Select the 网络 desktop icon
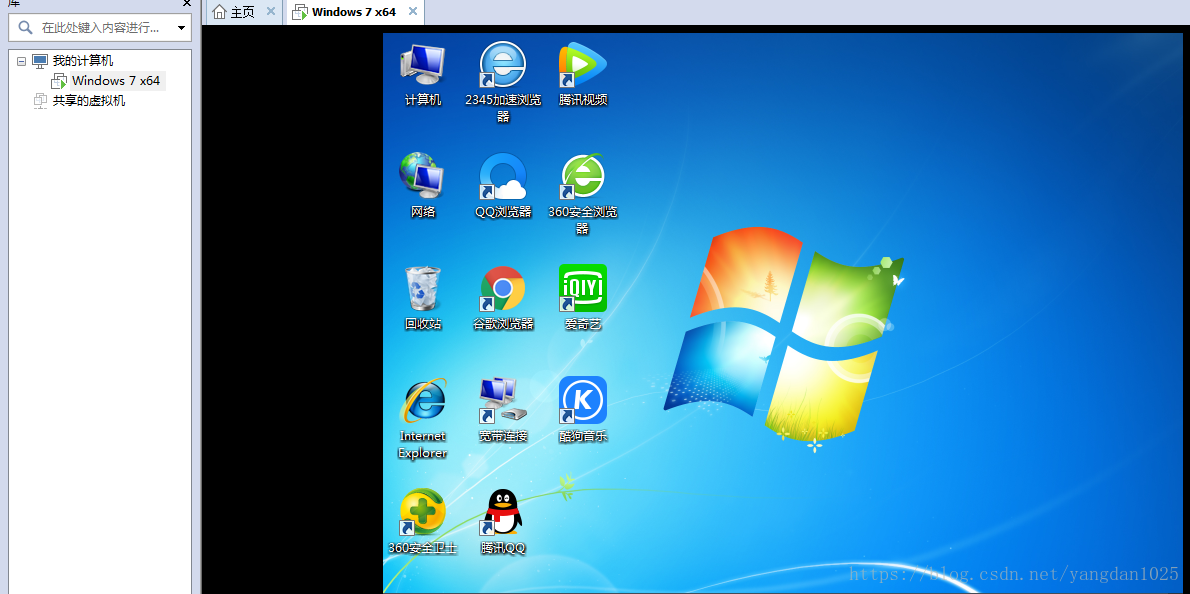Viewport: 1190px width, 594px height. [x=423, y=186]
